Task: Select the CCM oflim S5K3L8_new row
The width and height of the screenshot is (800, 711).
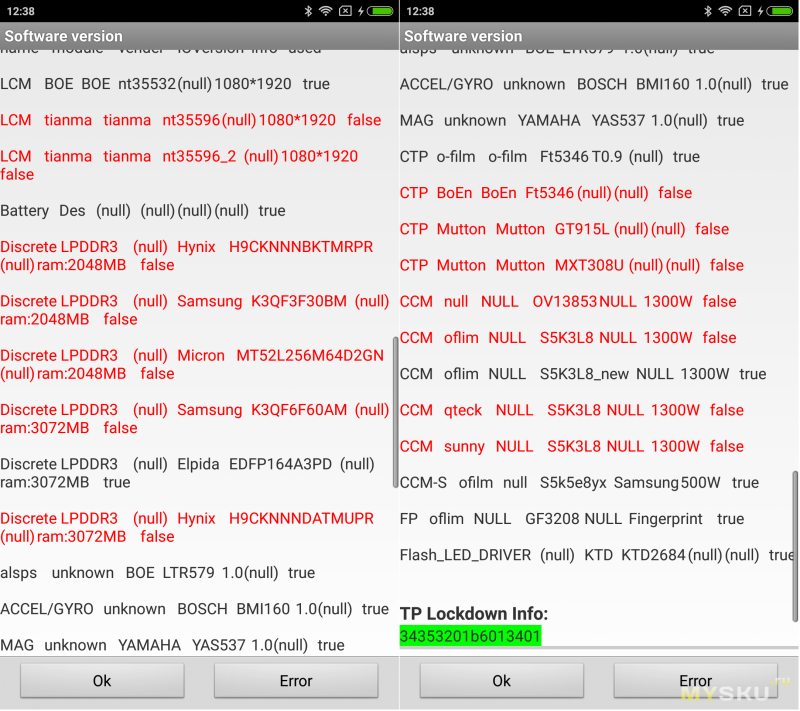Action: [583, 374]
